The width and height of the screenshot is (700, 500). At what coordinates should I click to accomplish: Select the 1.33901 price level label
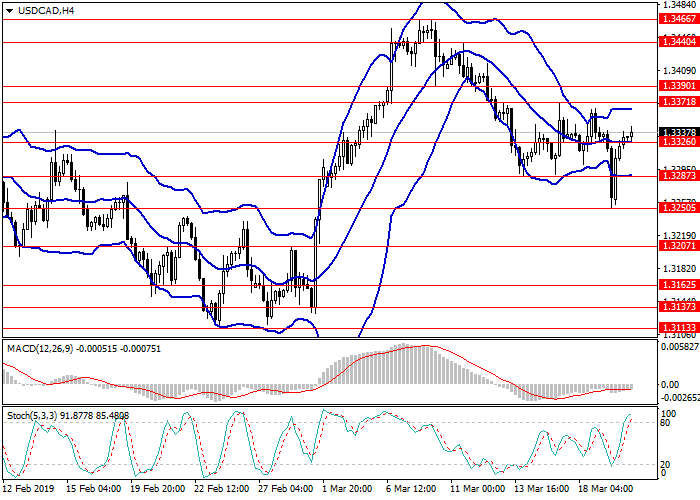pyautogui.click(x=678, y=86)
